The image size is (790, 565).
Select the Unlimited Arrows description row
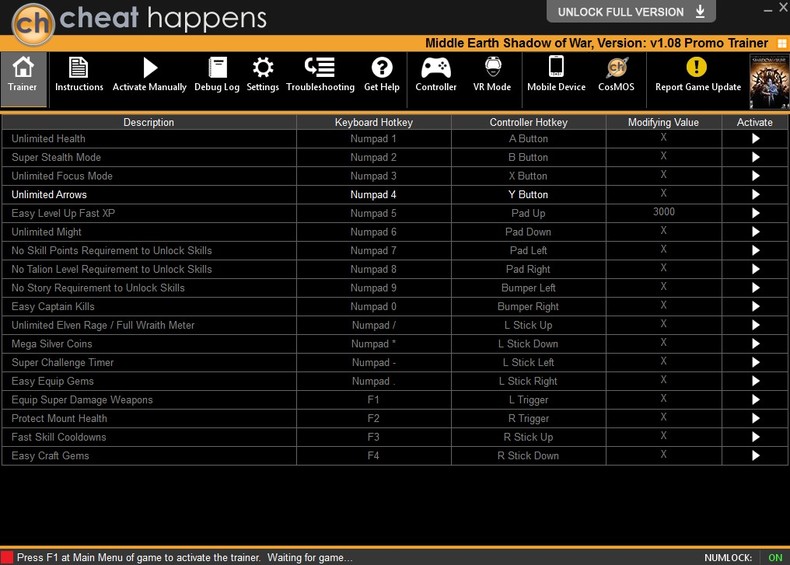tap(149, 195)
